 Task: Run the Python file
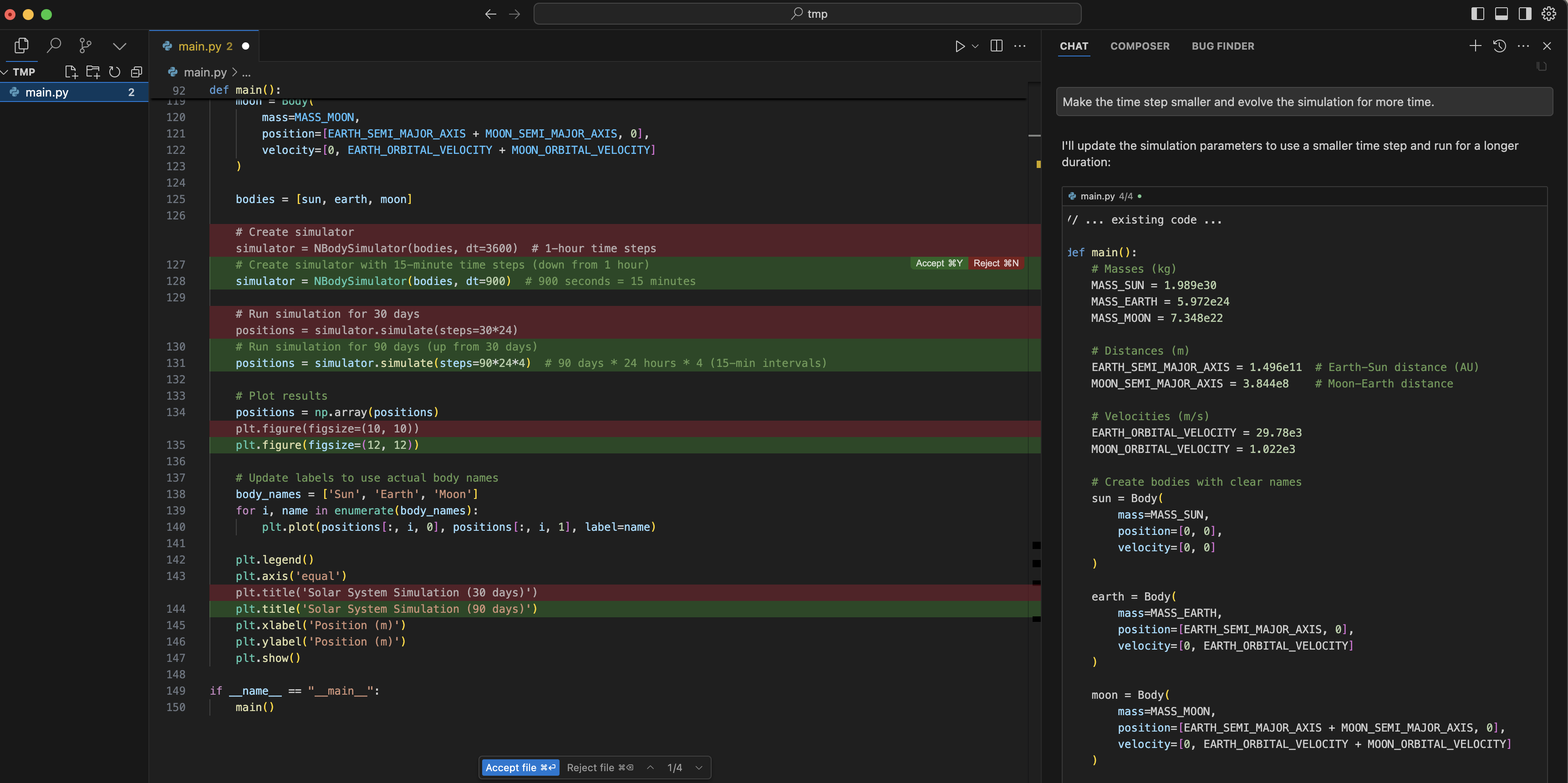tap(959, 46)
